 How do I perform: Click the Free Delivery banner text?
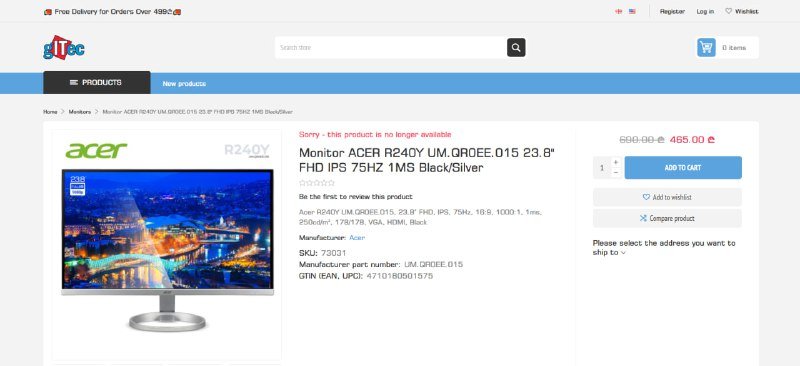coord(113,11)
